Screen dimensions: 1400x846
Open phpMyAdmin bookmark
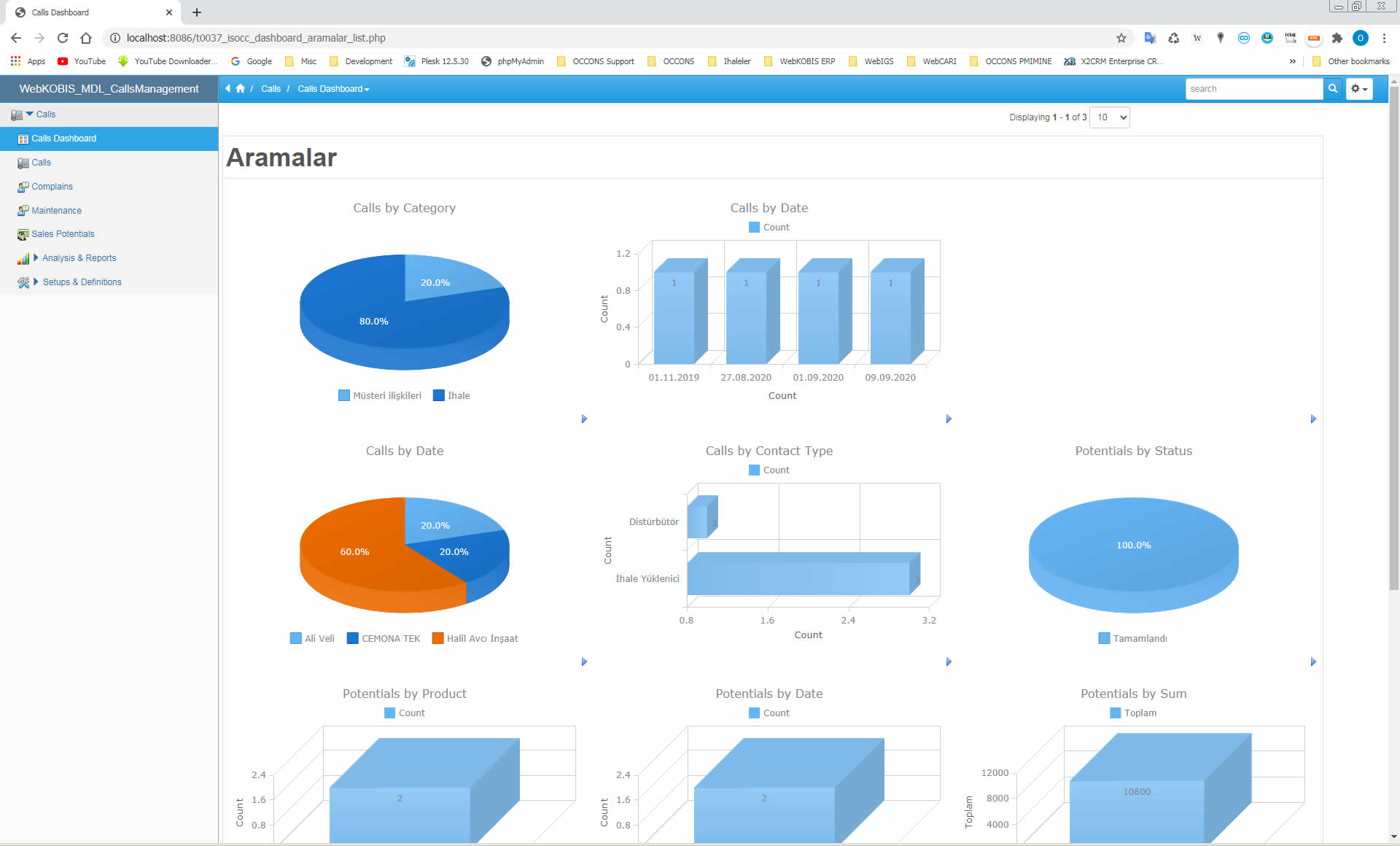point(513,61)
